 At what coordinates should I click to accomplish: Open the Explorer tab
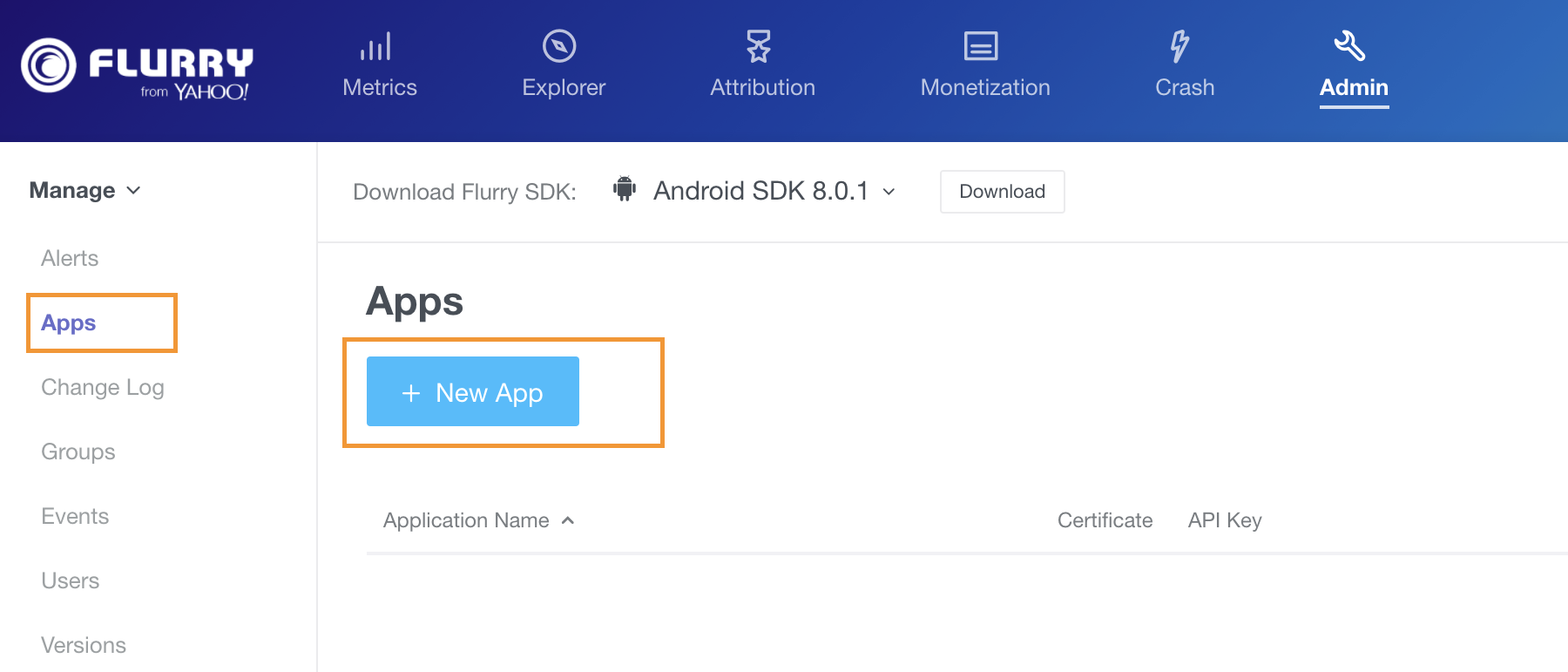coord(564,87)
